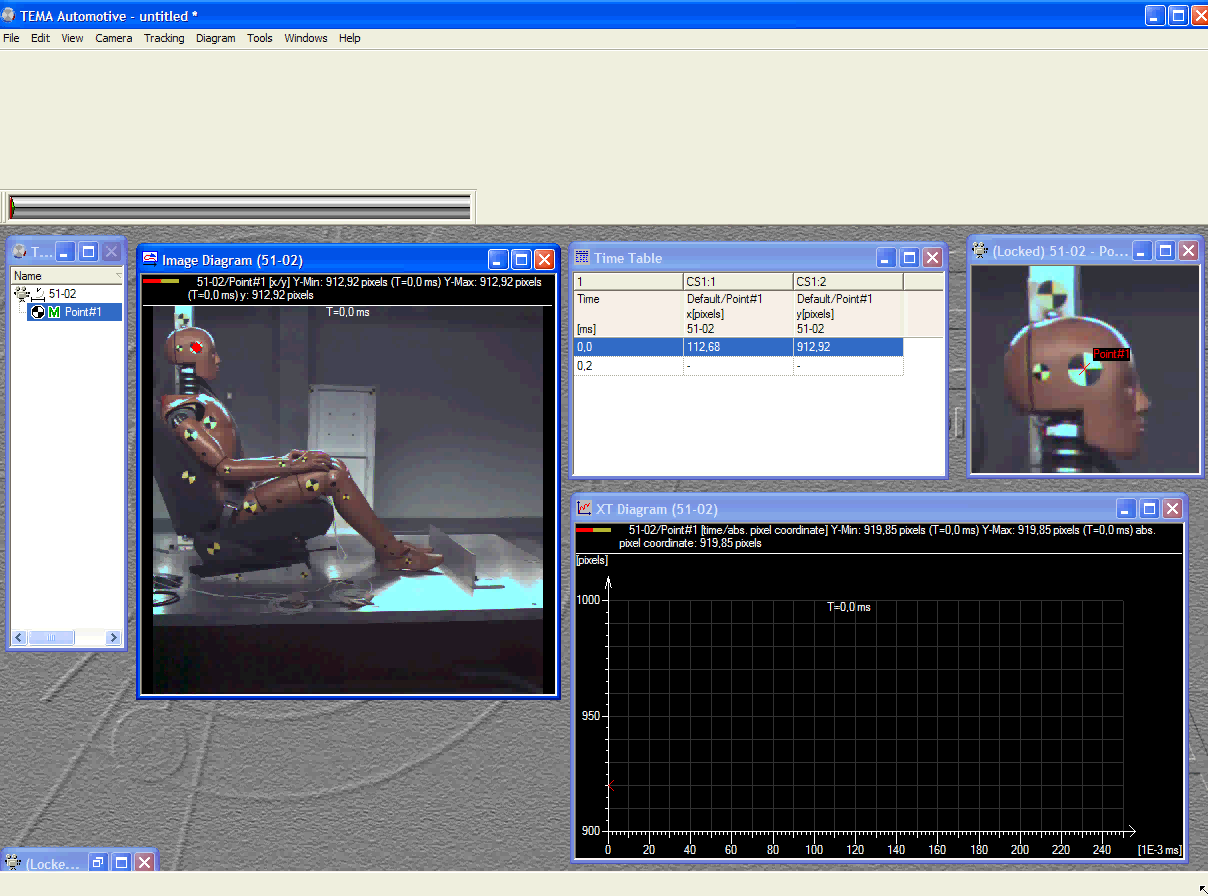Open the Windows menu

pyautogui.click(x=306, y=38)
